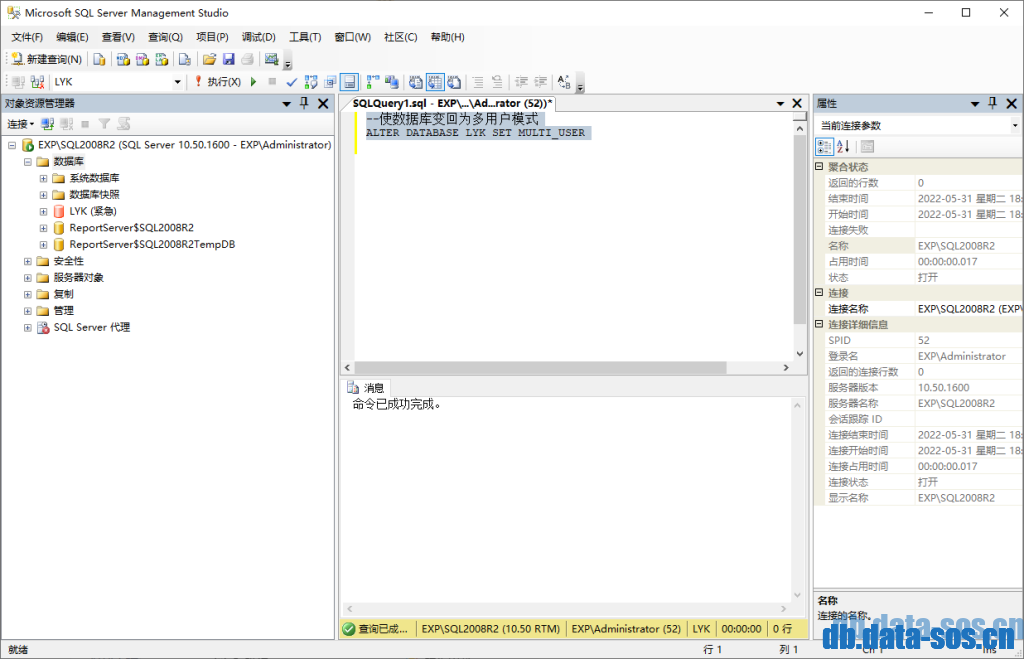Select ReportServer$SQL2008R2 database
1024x659 pixels.
[131, 228]
